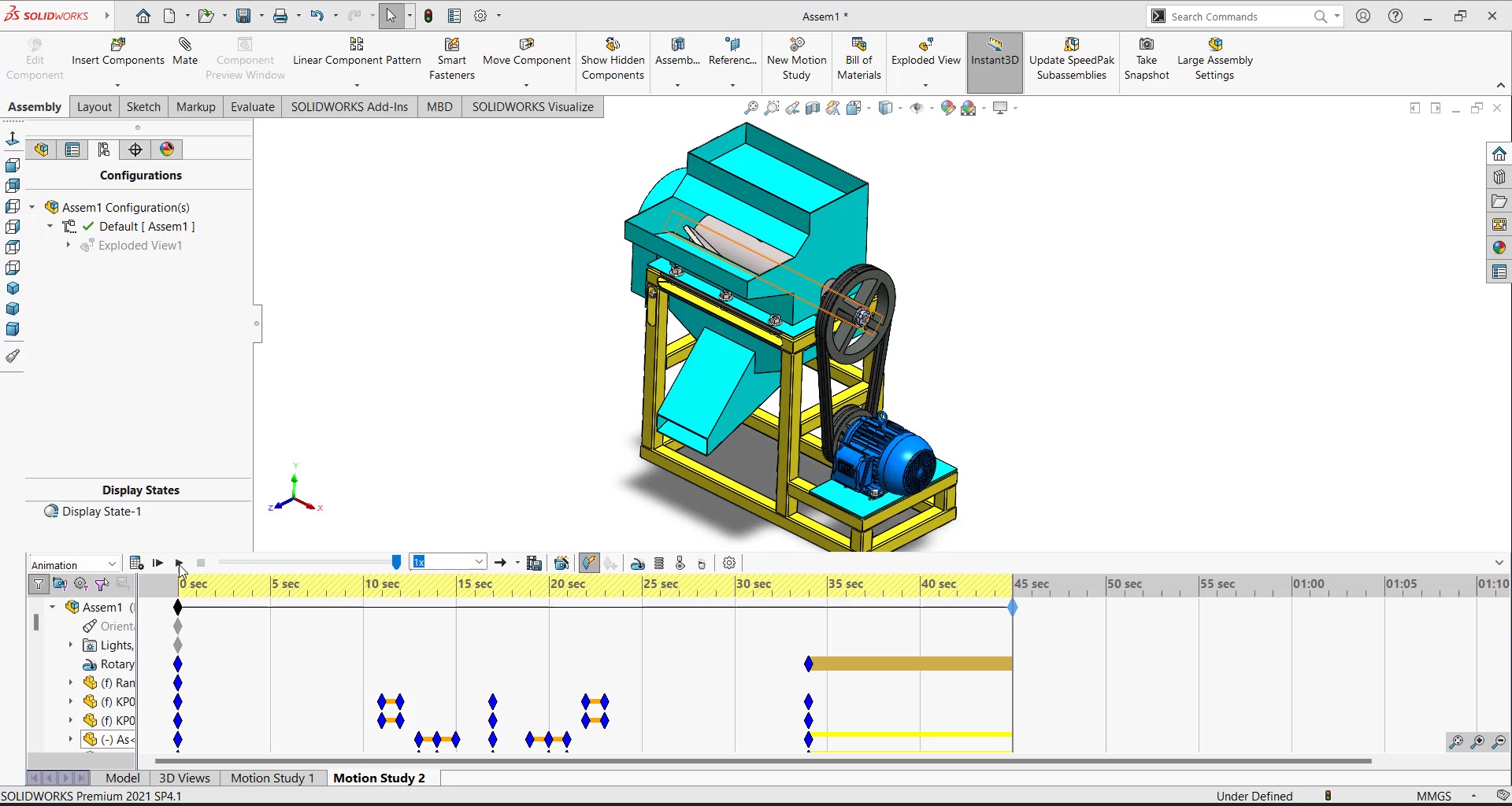Screen dimensions: 1512x806
Task: Click the Play button in motion study
Action: [x=180, y=563]
